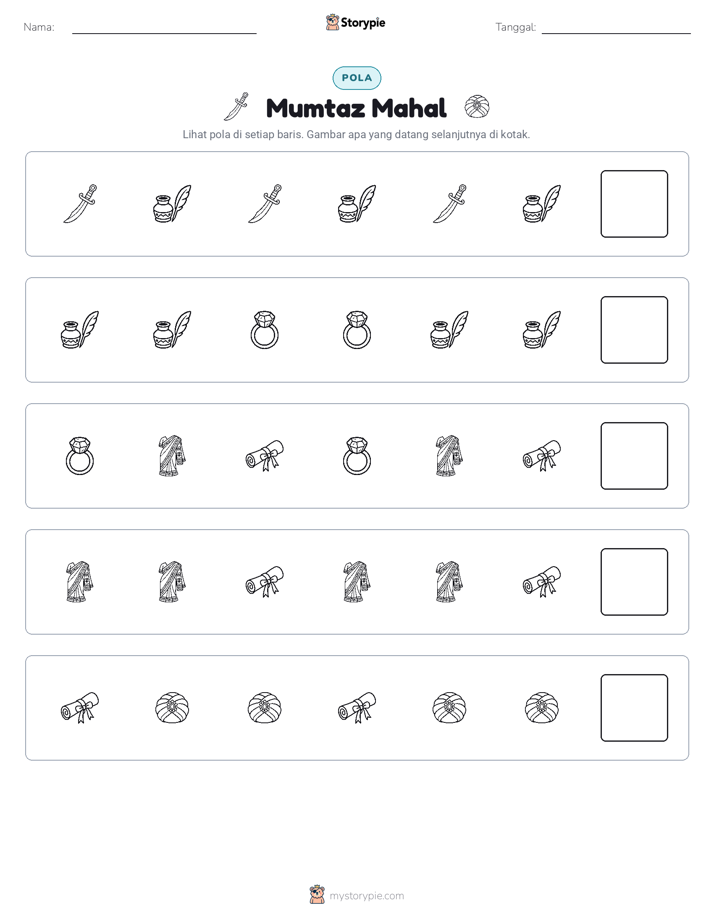Select the last scroll in row four
Image resolution: width=714 pixels, height=924 pixels.
(x=542, y=582)
